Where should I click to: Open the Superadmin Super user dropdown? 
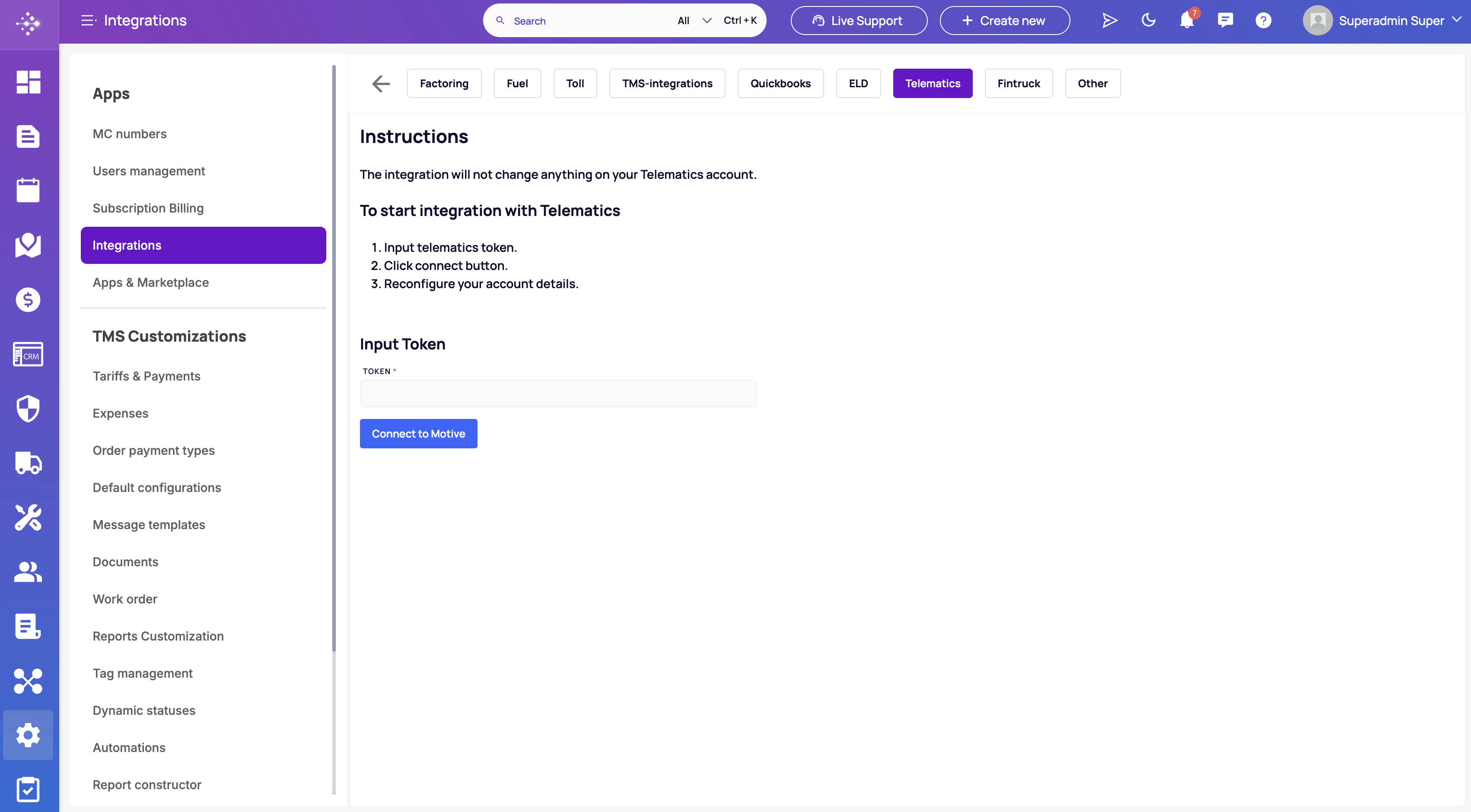point(1382,21)
